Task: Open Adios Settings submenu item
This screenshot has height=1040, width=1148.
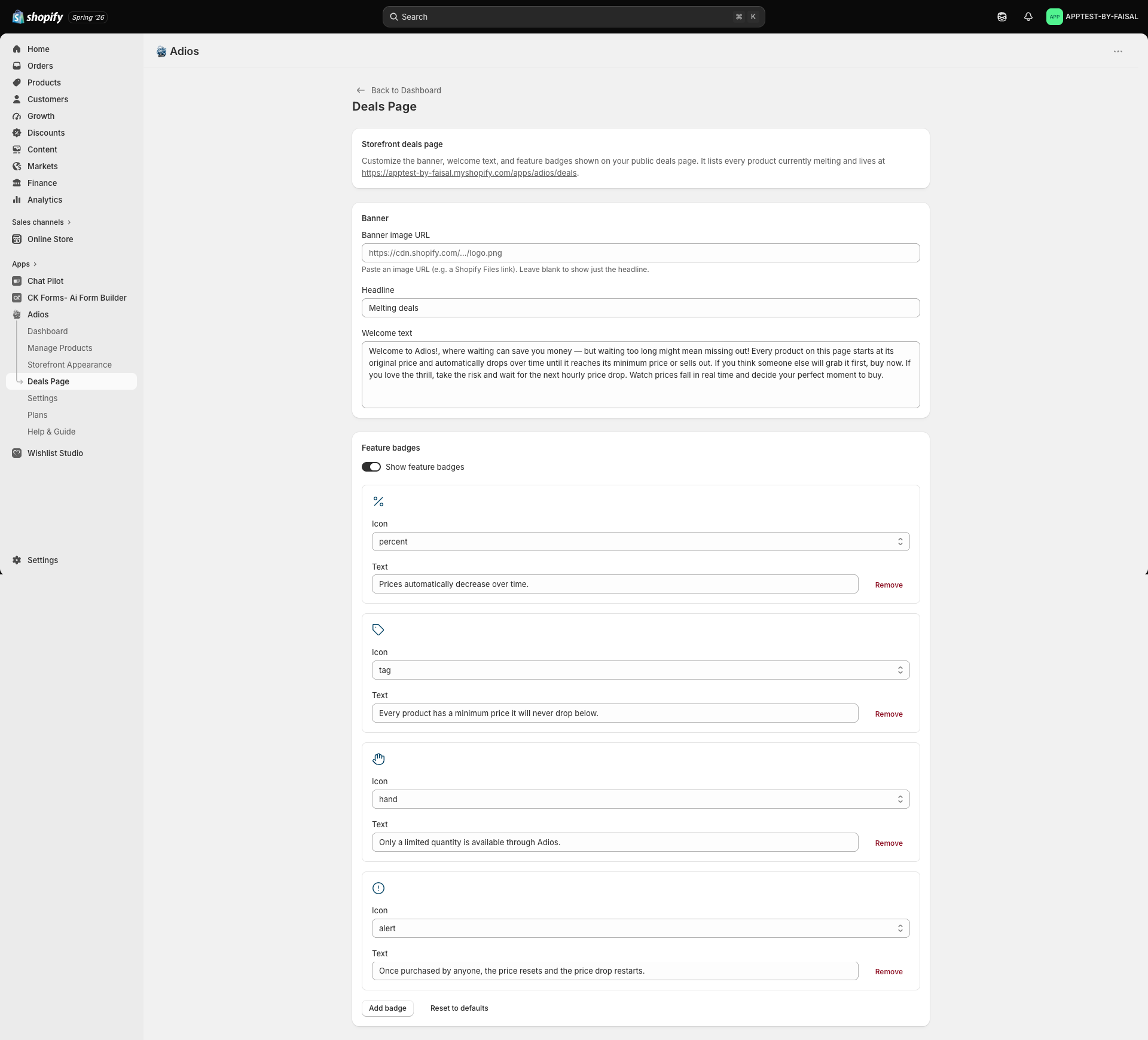Action: [x=42, y=398]
